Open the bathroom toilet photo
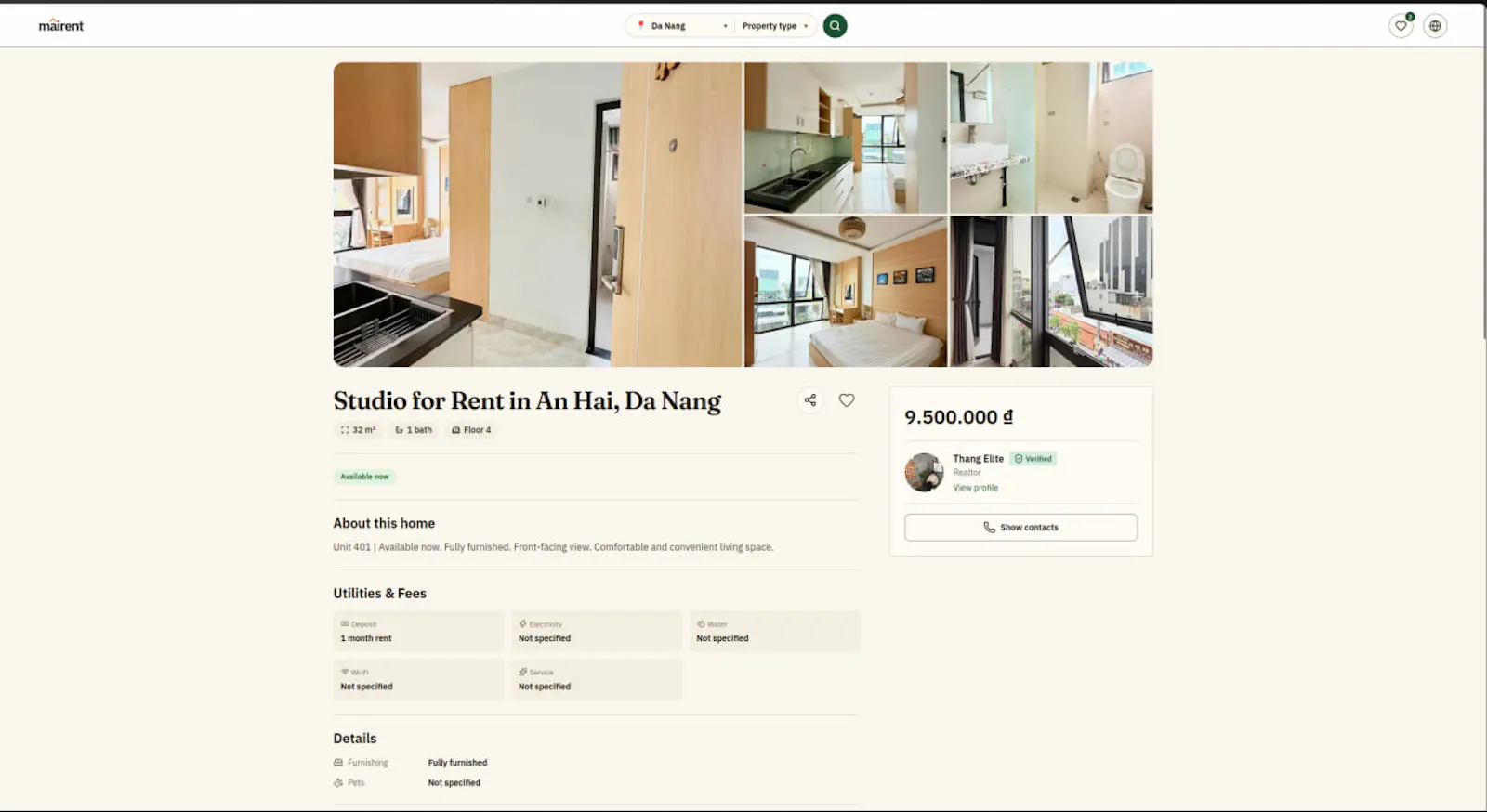This screenshot has height=812, width=1487. [x=1051, y=138]
